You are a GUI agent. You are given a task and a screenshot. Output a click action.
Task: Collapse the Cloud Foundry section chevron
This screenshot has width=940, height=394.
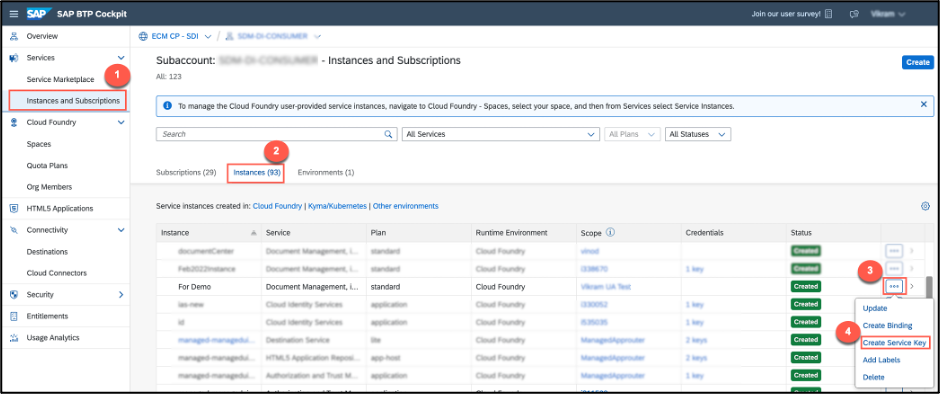[120, 122]
